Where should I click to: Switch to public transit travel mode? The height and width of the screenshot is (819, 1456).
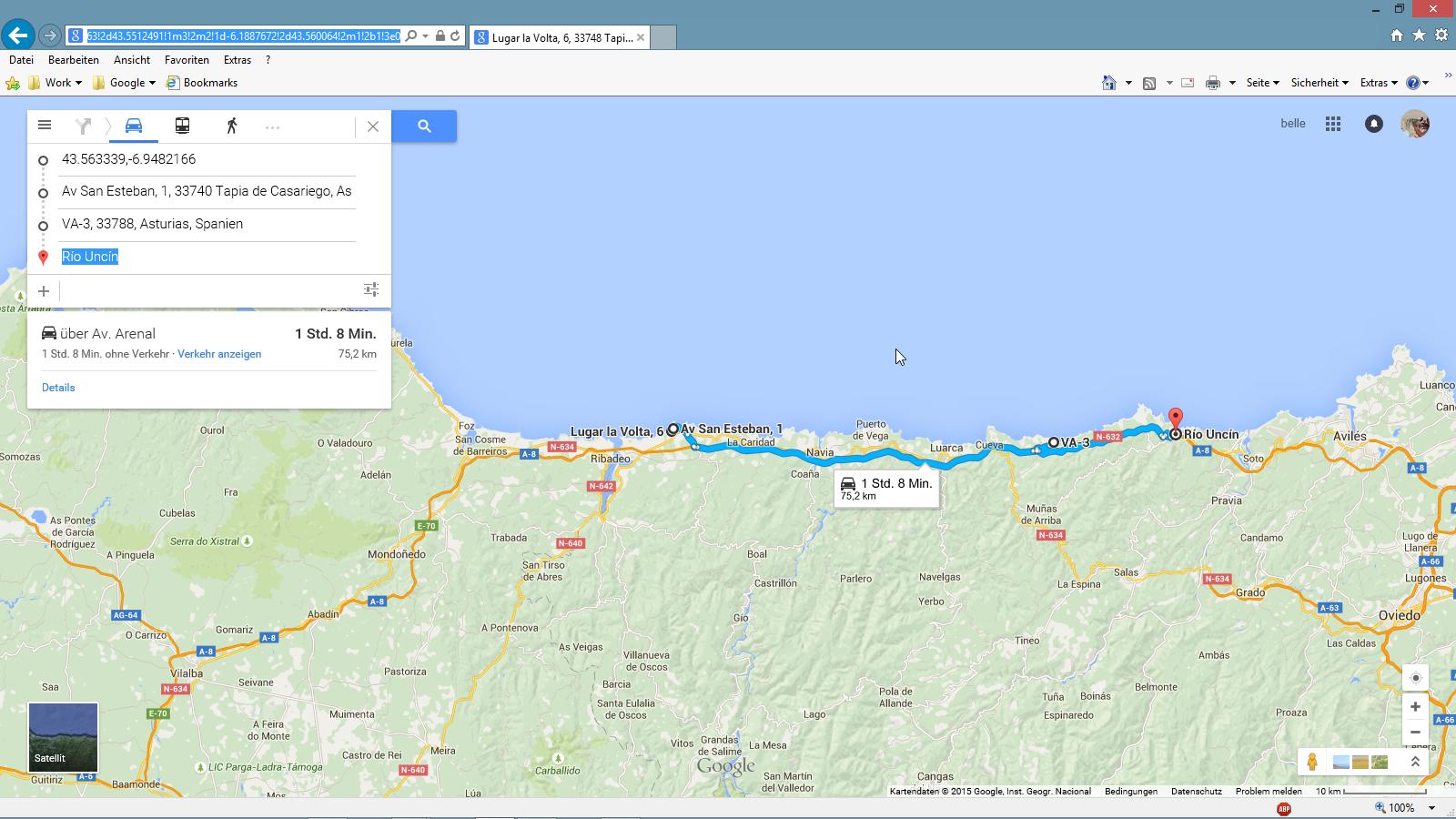(182, 126)
